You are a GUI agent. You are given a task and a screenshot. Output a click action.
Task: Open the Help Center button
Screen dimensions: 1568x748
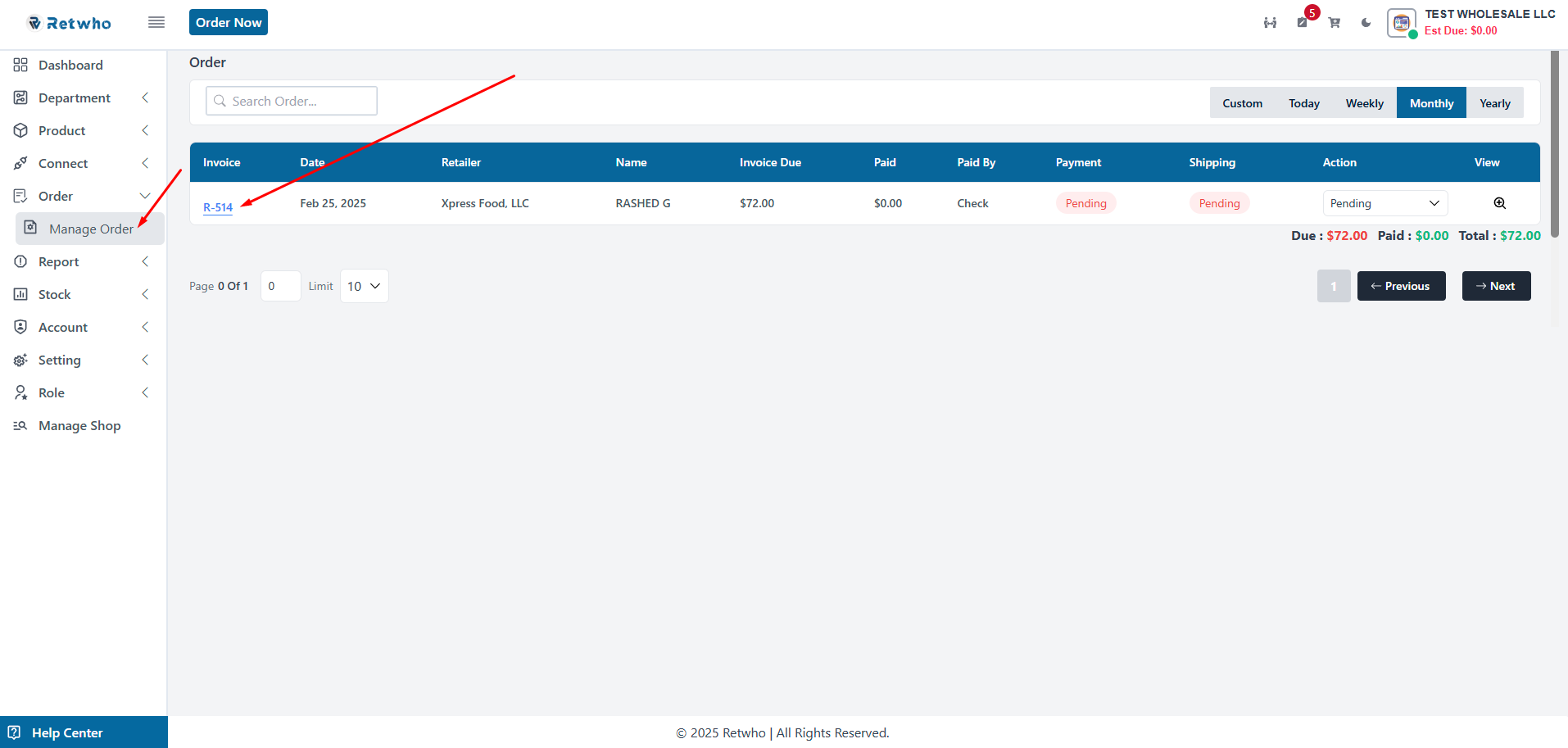click(84, 732)
